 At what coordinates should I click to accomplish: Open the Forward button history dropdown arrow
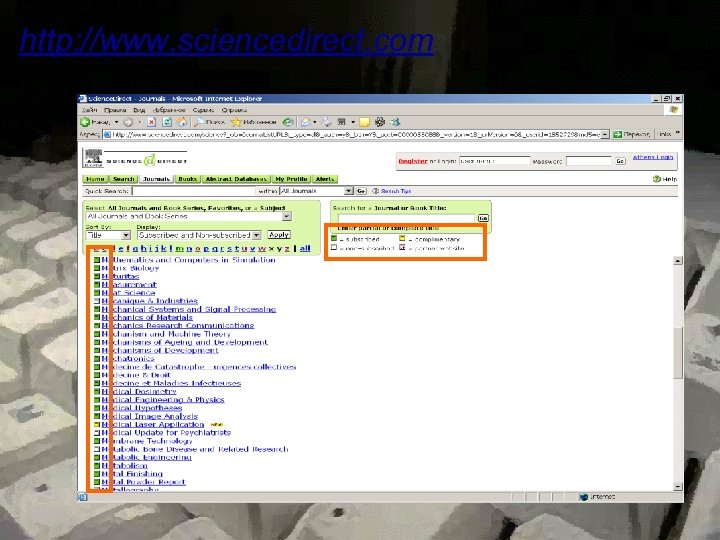[140, 122]
